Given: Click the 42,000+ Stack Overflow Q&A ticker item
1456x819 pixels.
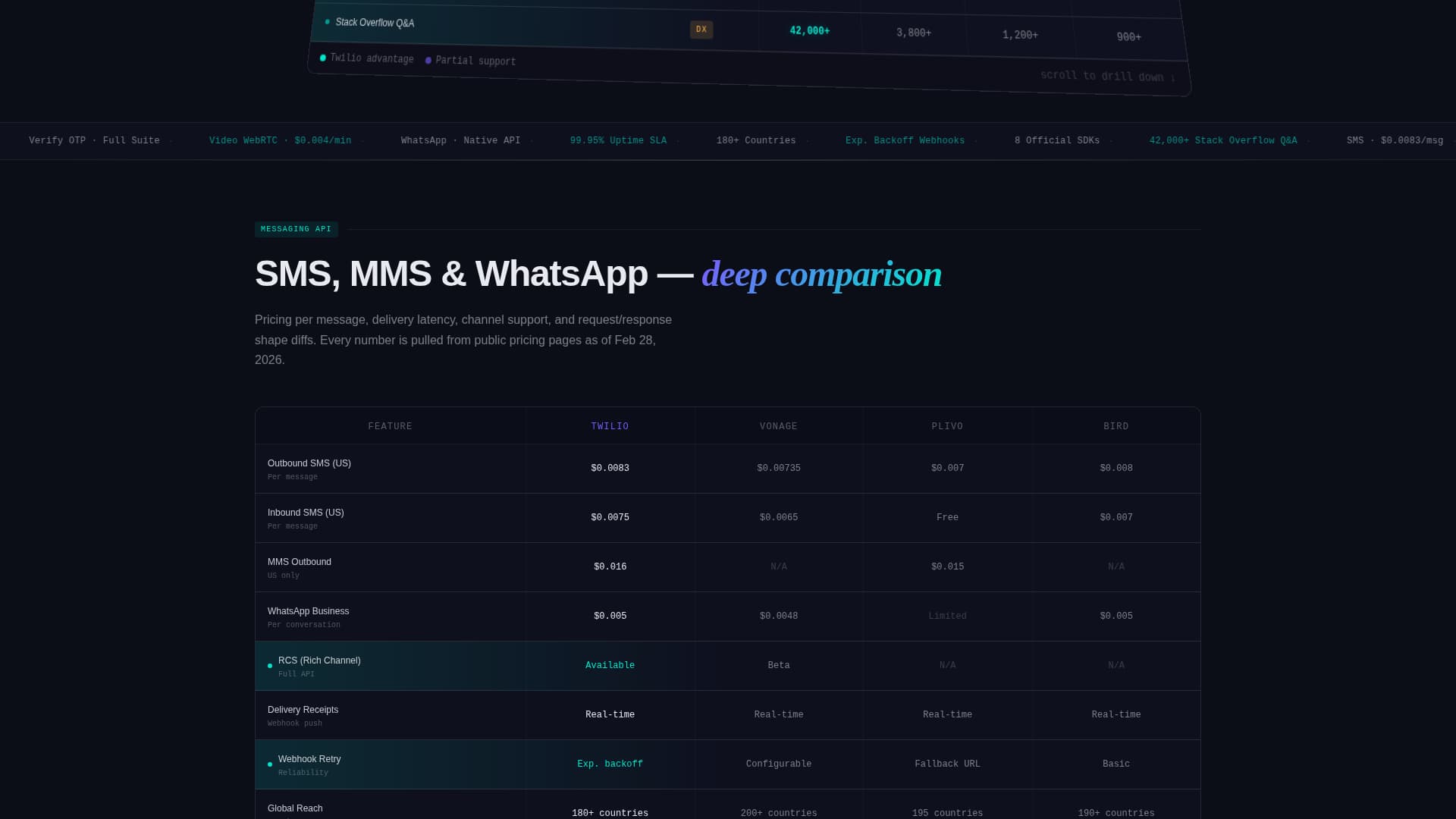Looking at the screenshot, I should pyautogui.click(x=1224, y=140).
